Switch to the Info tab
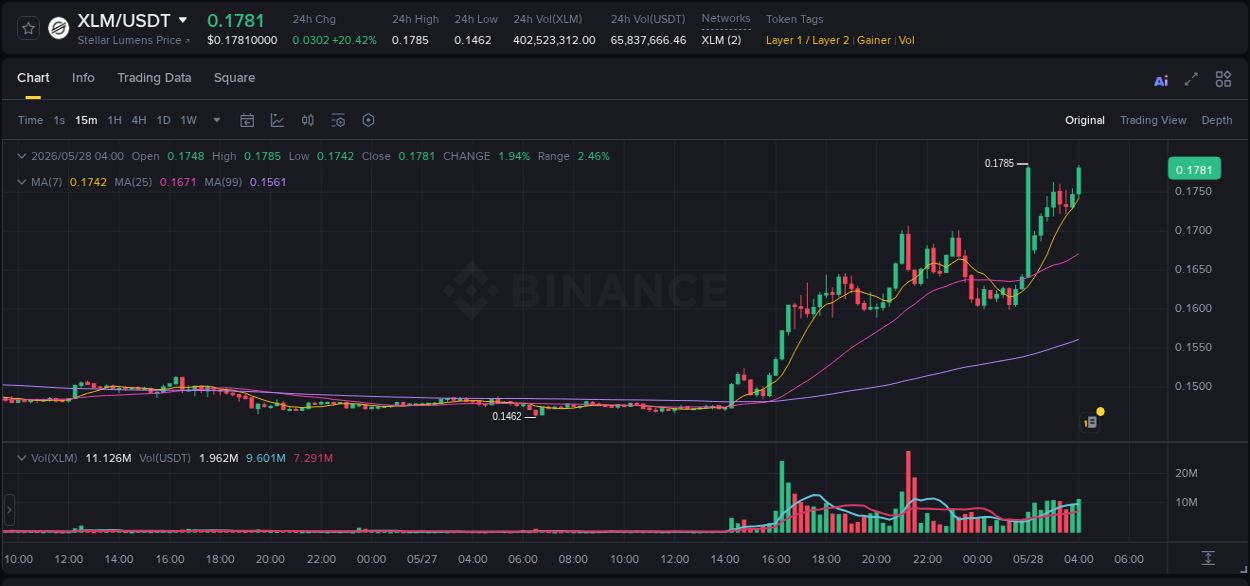This screenshot has height=586, width=1250. [83, 78]
